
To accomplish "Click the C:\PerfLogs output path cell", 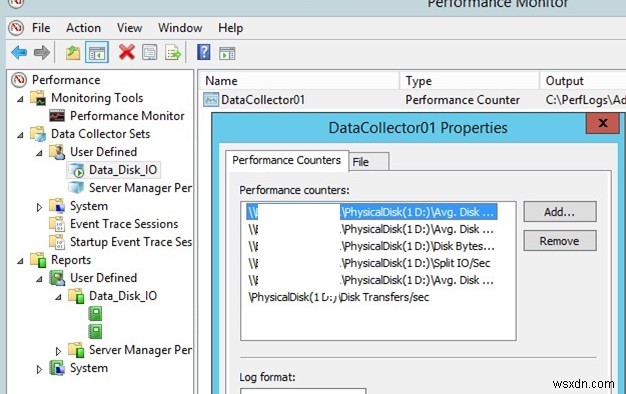I will [x=585, y=100].
